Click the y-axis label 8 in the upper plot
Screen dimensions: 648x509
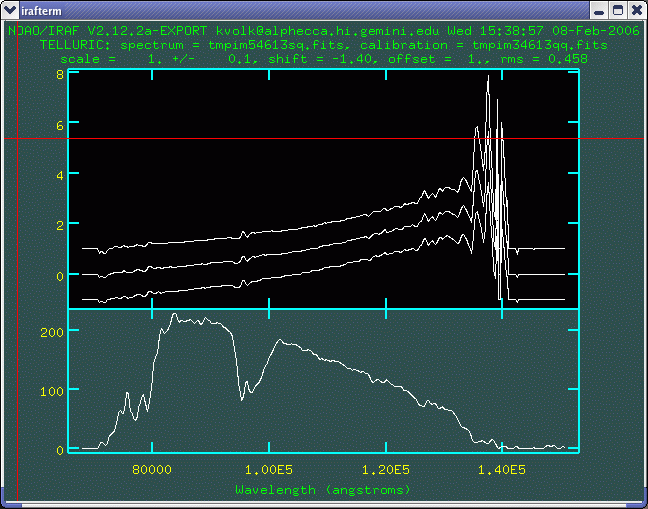(x=60, y=75)
